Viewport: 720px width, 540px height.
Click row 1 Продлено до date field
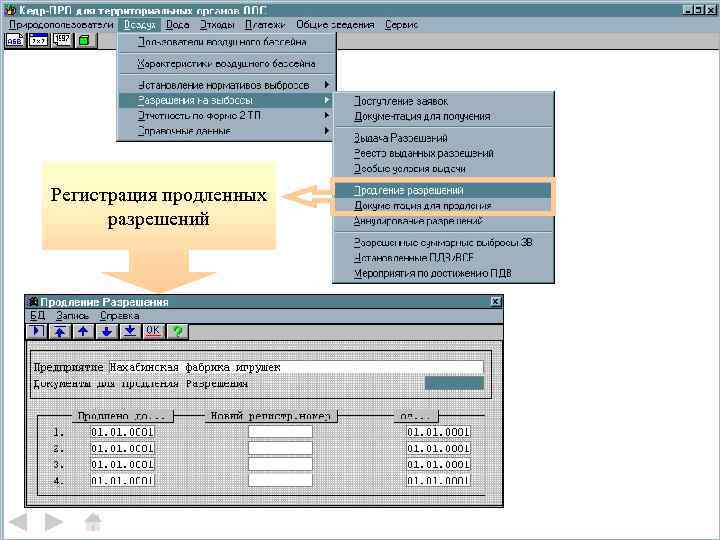point(122,432)
